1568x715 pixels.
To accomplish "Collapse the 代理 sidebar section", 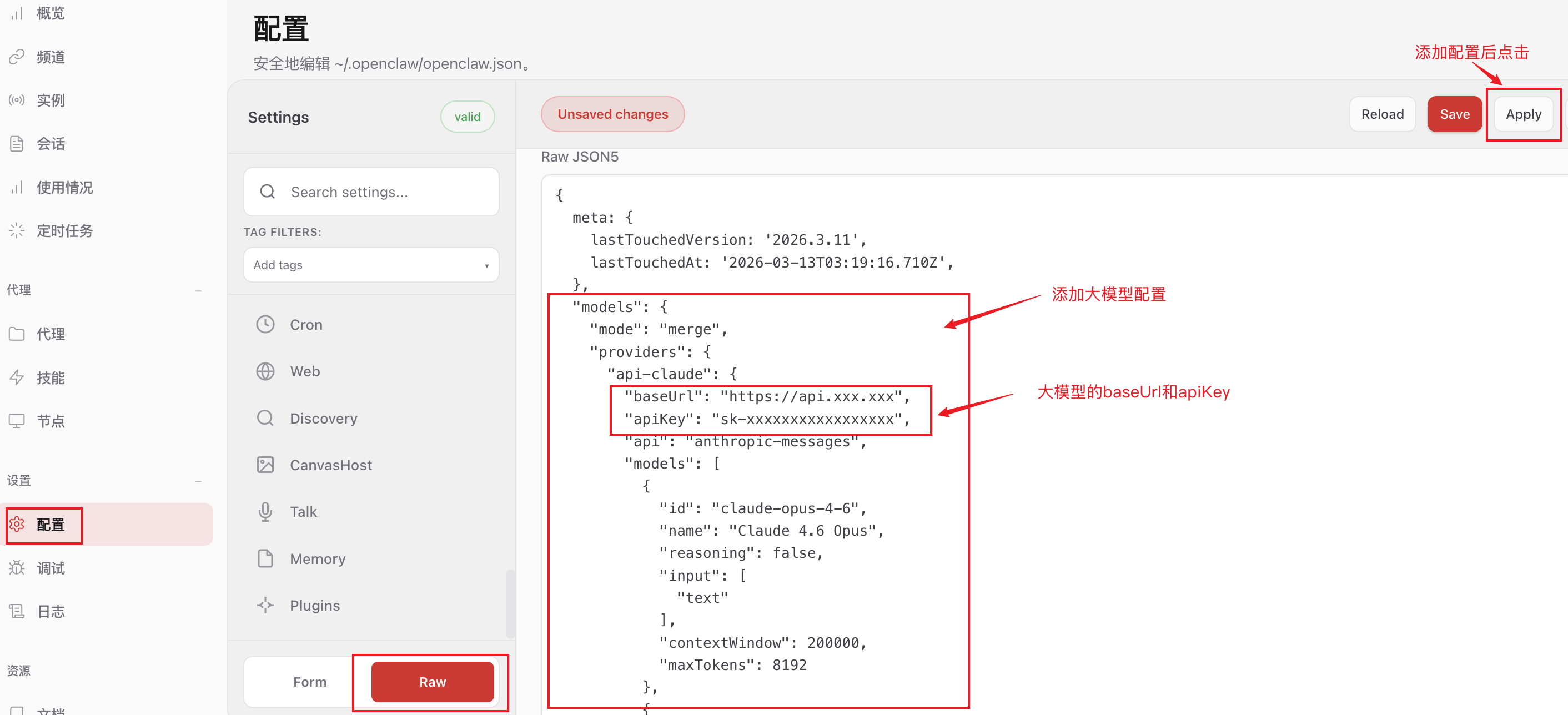I will coord(199,291).
